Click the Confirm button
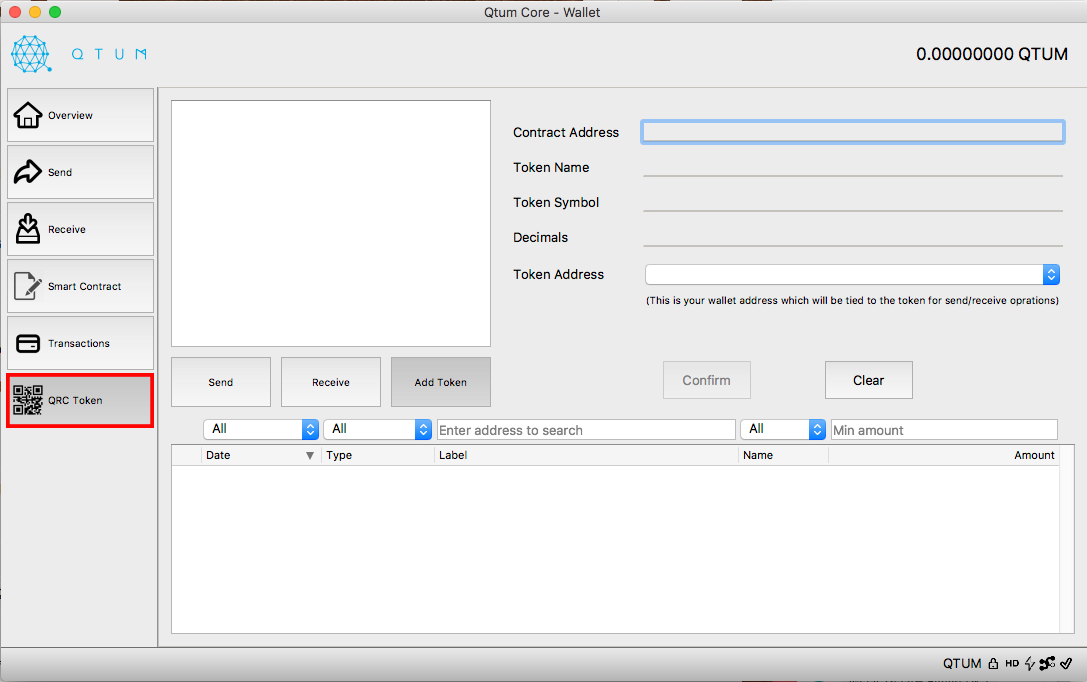The height and width of the screenshot is (682, 1087). pyautogui.click(x=706, y=380)
